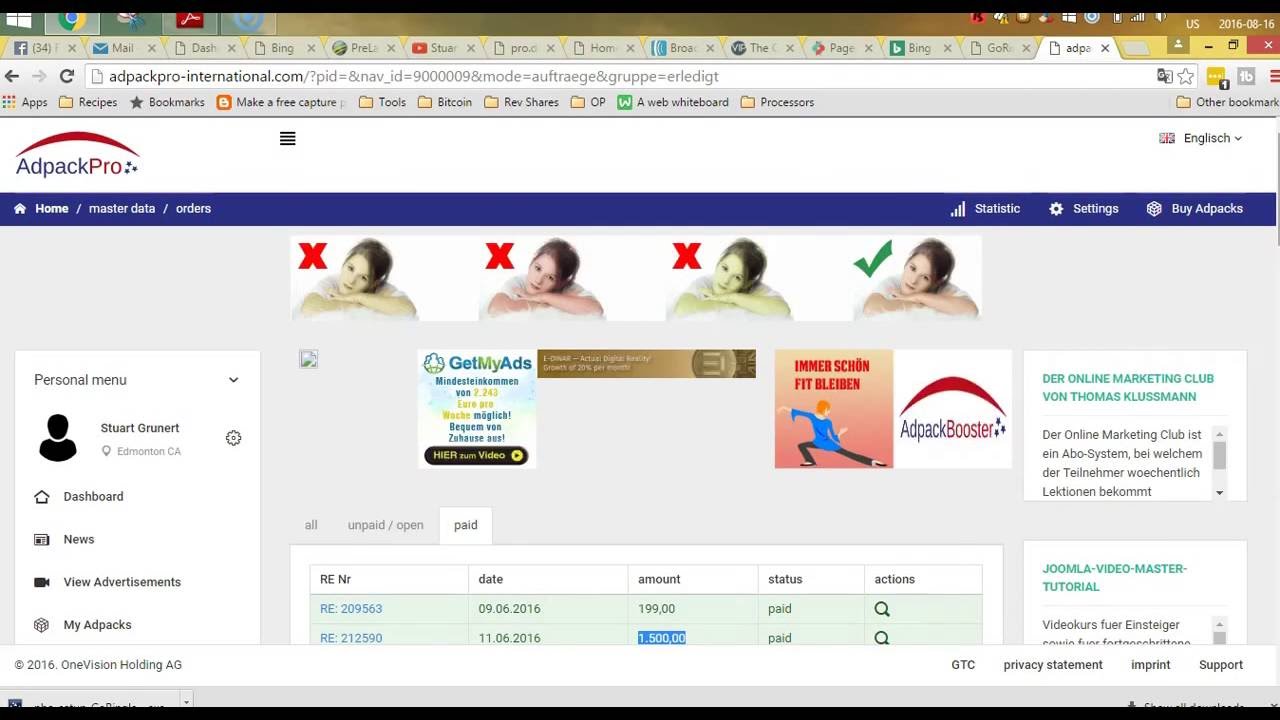This screenshot has height=720, width=1280.
Task: Switch to the GoRe browser tab
Action: 1000,48
